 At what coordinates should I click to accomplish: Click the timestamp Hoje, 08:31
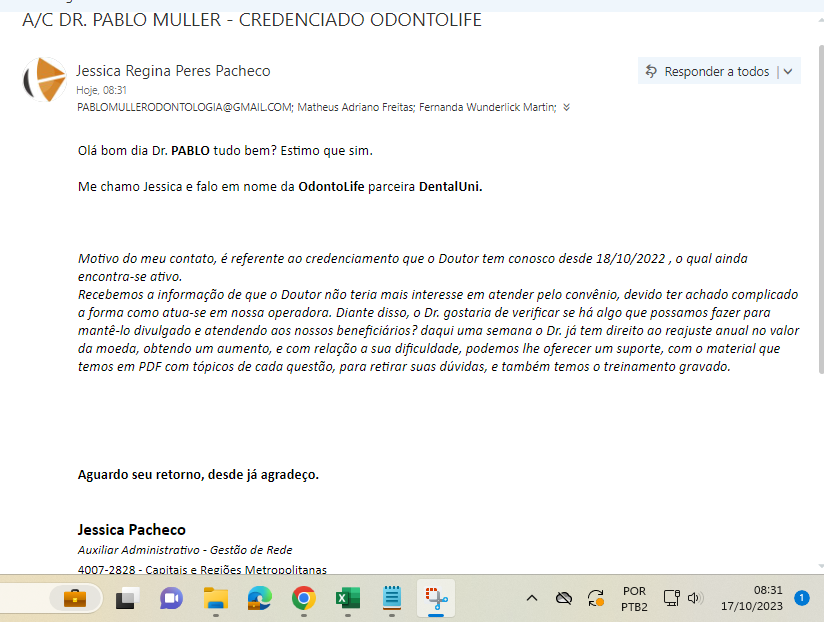(101, 90)
